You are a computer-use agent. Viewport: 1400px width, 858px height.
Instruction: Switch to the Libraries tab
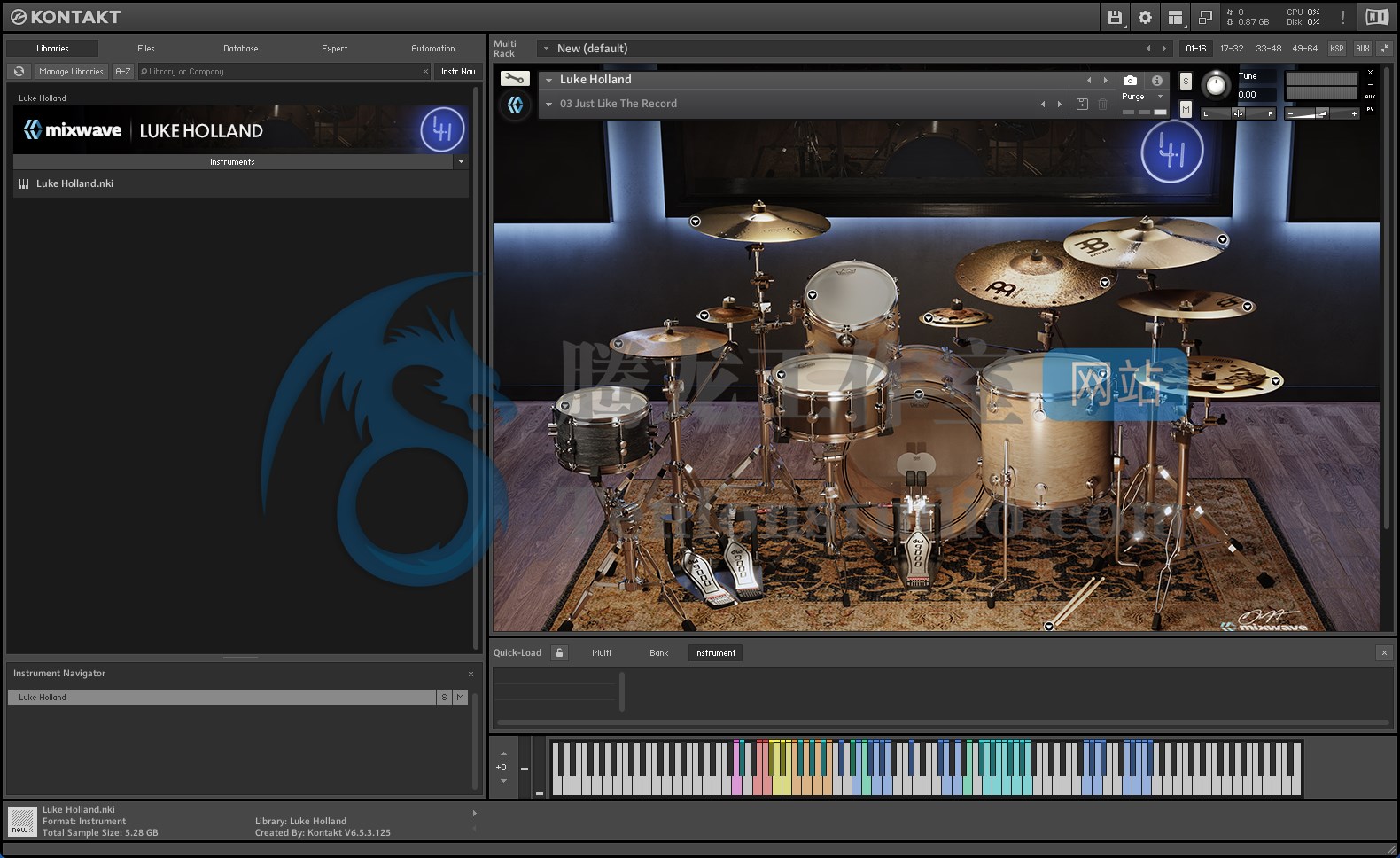tap(52, 49)
